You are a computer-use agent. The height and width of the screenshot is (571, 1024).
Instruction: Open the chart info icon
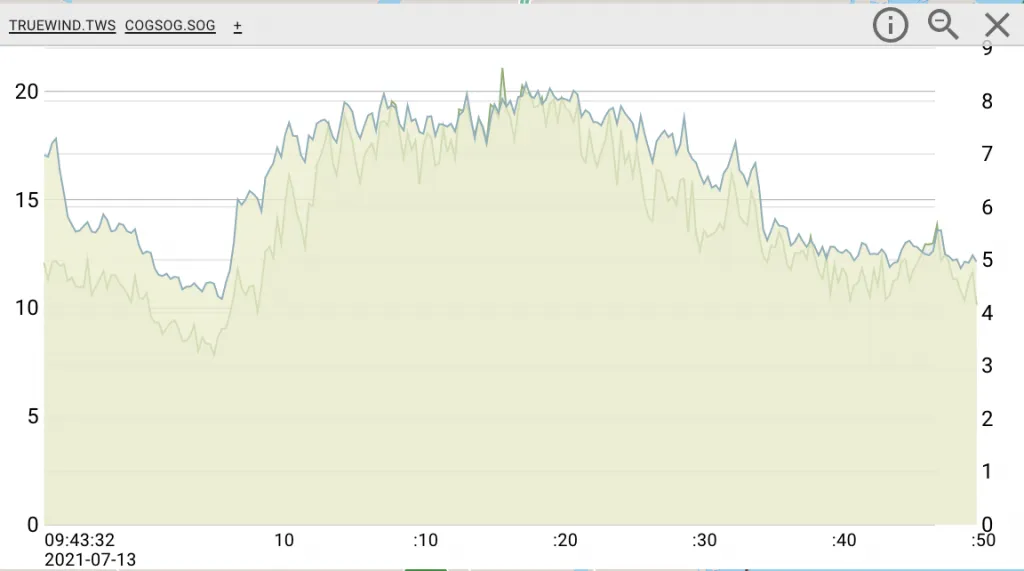[890, 25]
